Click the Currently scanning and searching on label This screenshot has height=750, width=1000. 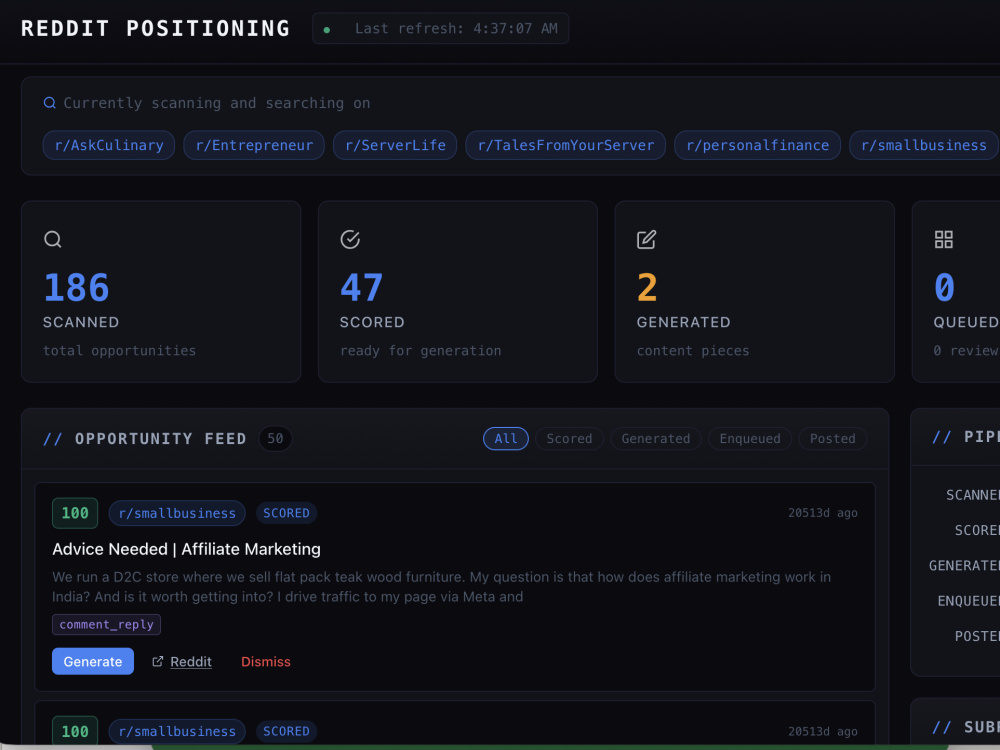point(217,103)
